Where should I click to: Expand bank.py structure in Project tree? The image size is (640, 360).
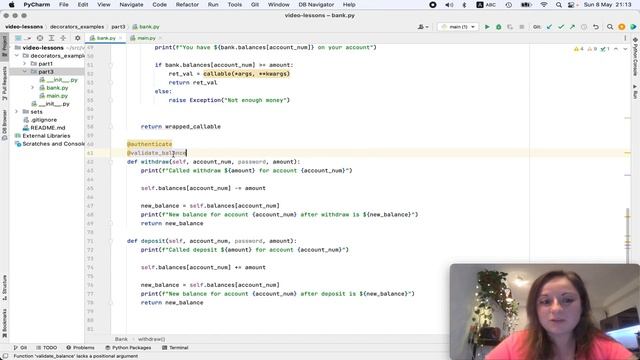tap(33, 88)
